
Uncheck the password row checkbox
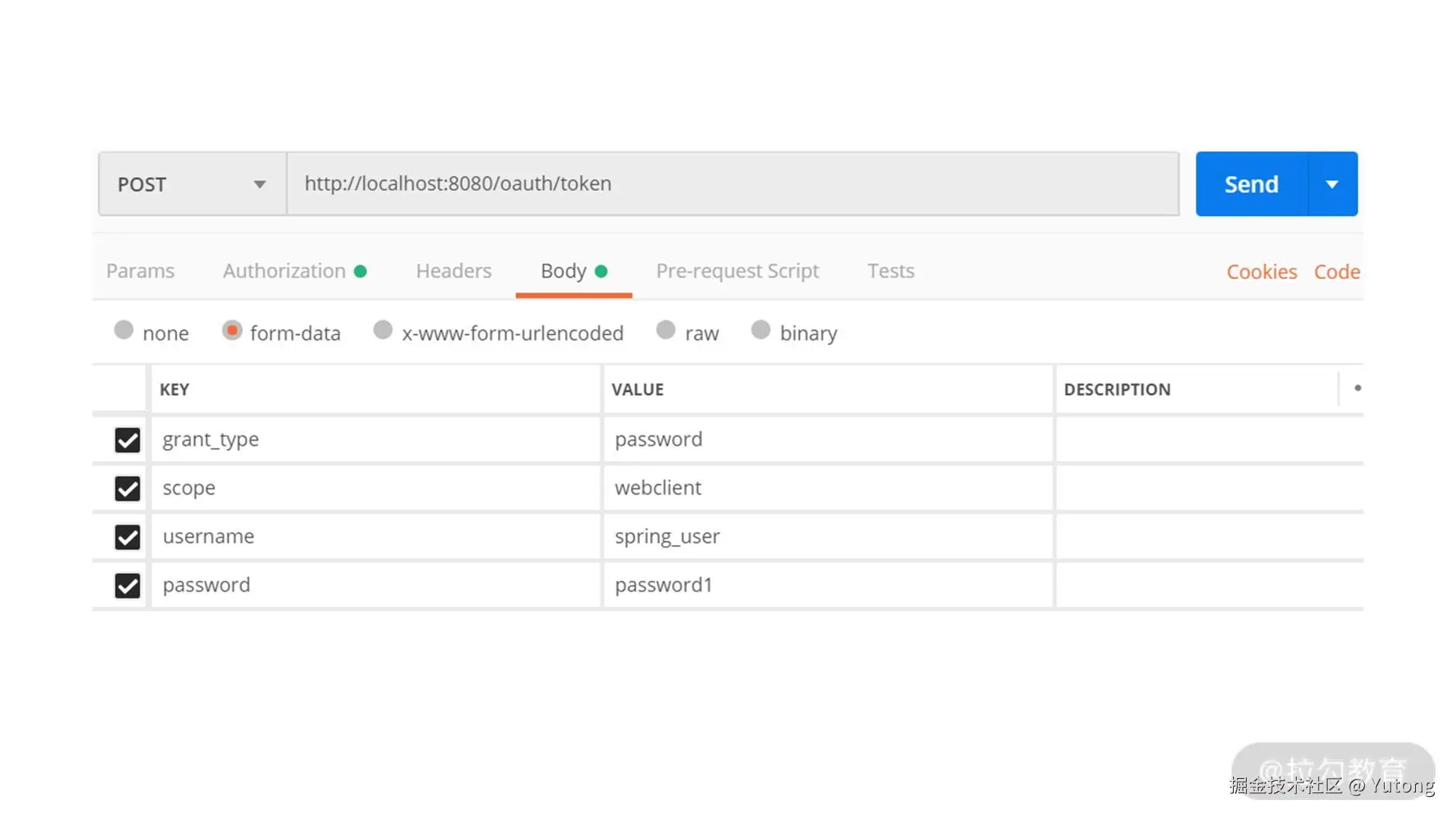point(127,585)
